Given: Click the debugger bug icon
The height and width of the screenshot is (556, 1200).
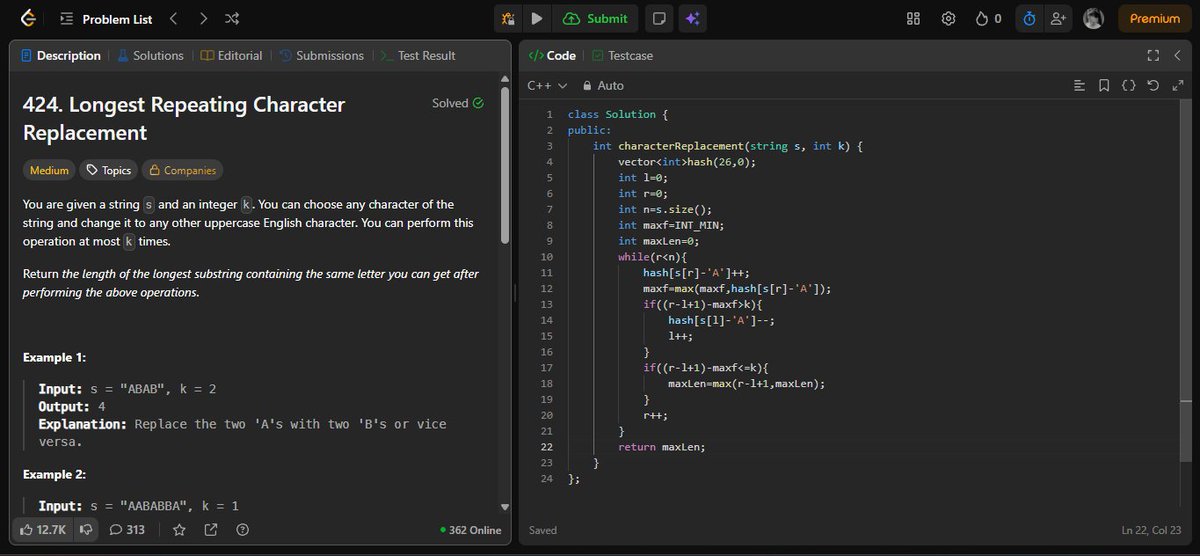Looking at the screenshot, I should click(508, 18).
